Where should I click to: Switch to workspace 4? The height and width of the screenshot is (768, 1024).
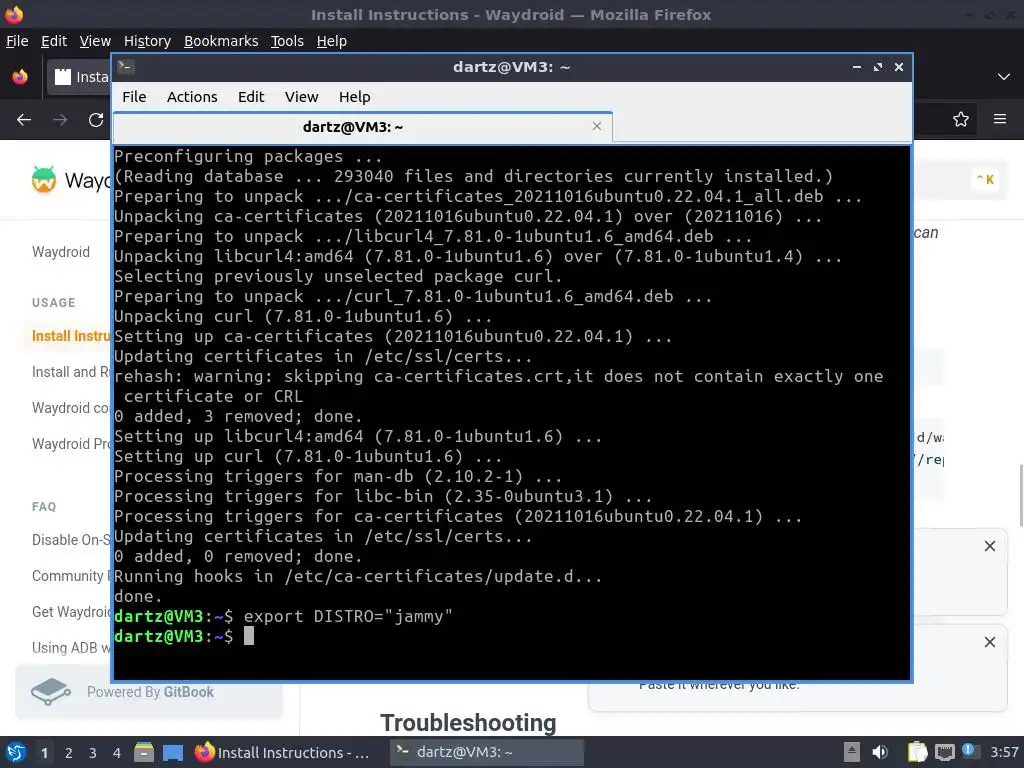117,753
